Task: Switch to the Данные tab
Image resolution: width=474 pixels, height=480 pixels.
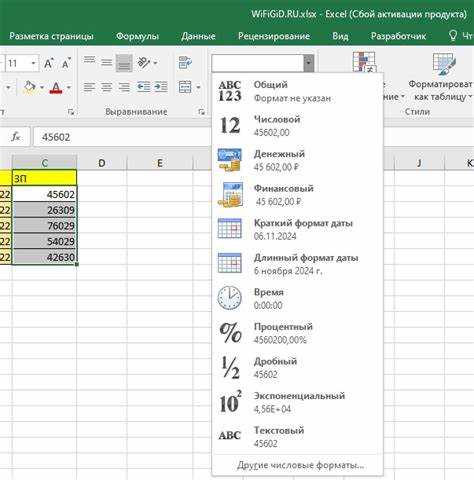Action: [x=198, y=36]
